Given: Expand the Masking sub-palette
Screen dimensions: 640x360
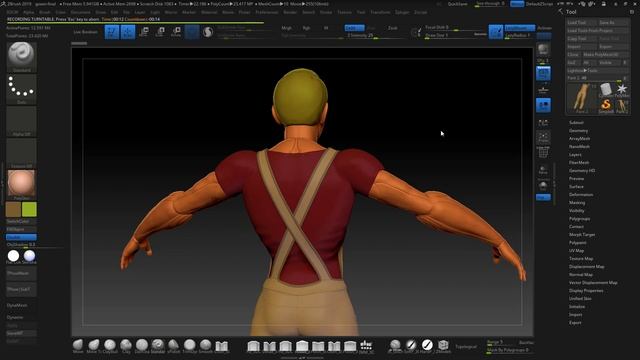Looking at the screenshot, I should tap(577, 202).
